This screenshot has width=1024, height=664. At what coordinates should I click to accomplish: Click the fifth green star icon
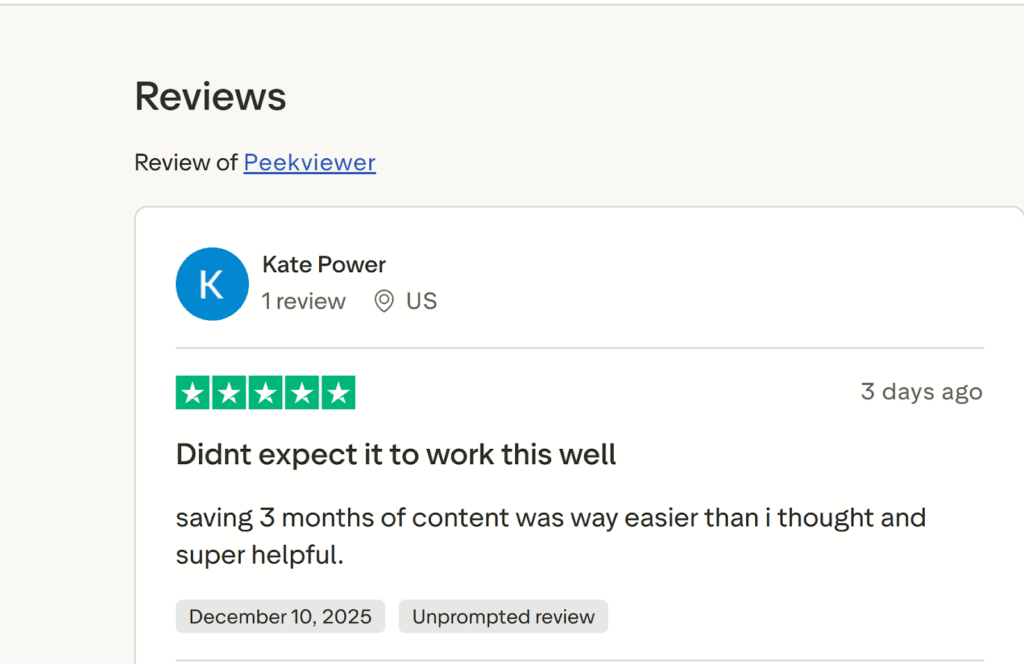point(337,392)
